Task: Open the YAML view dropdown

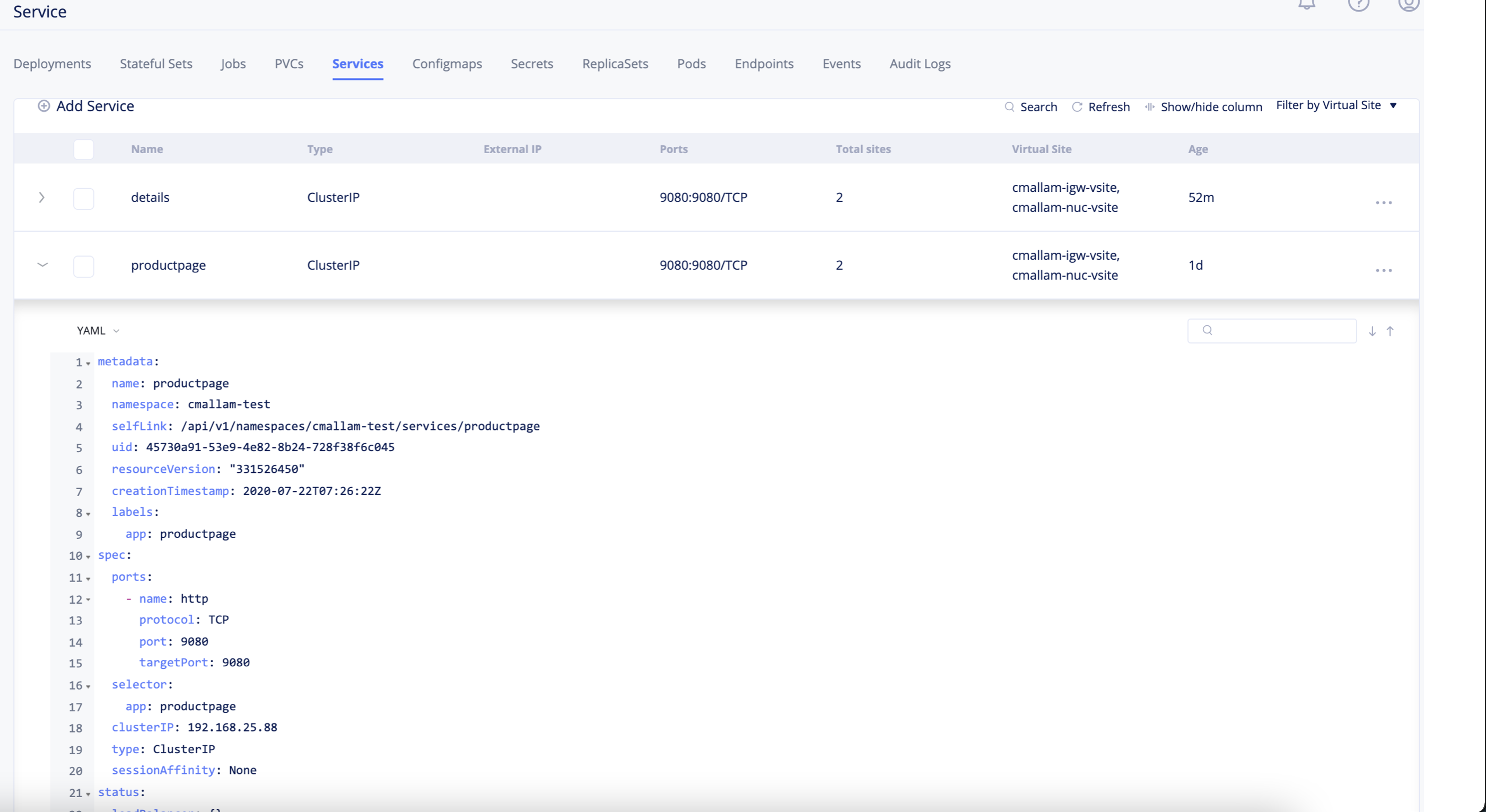Action: (98, 330)
